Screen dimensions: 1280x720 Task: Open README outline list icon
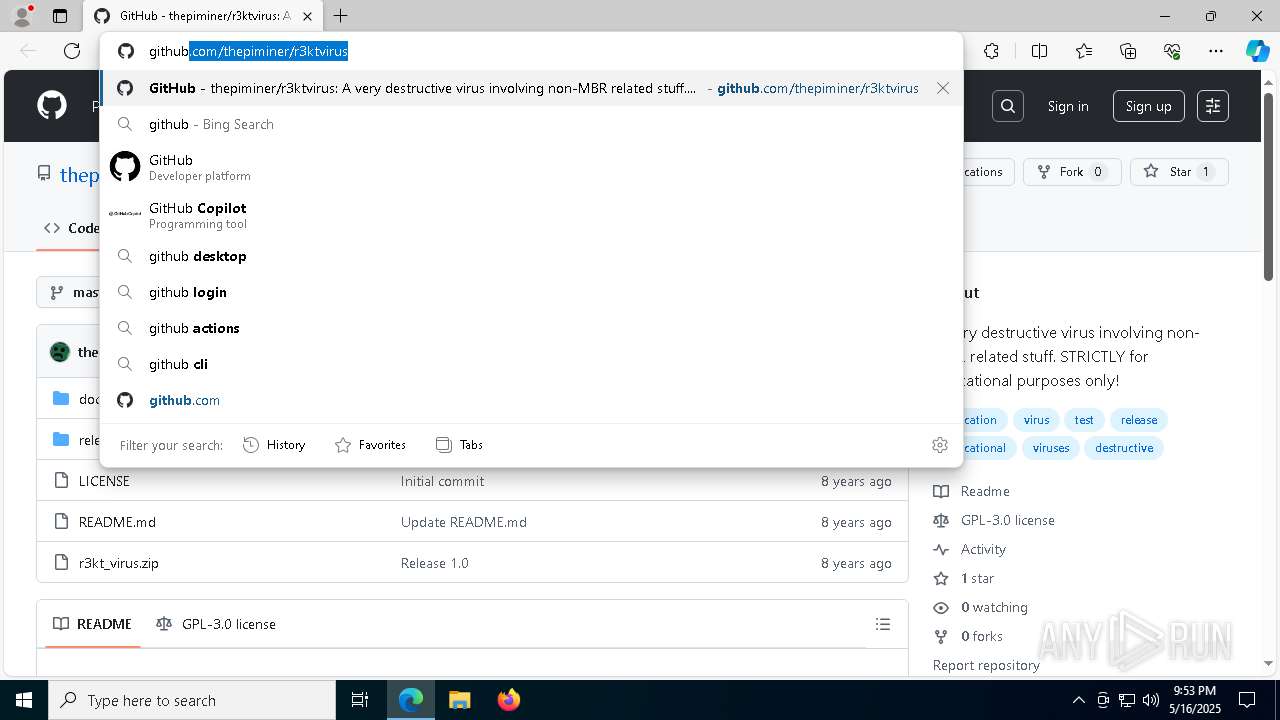pos(883,624)
